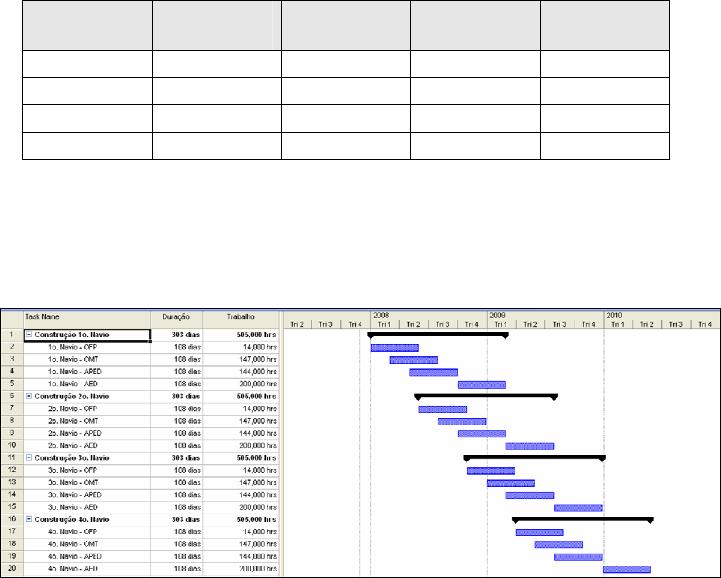
Task: Select row number 20 header
Action: [10, 568]
